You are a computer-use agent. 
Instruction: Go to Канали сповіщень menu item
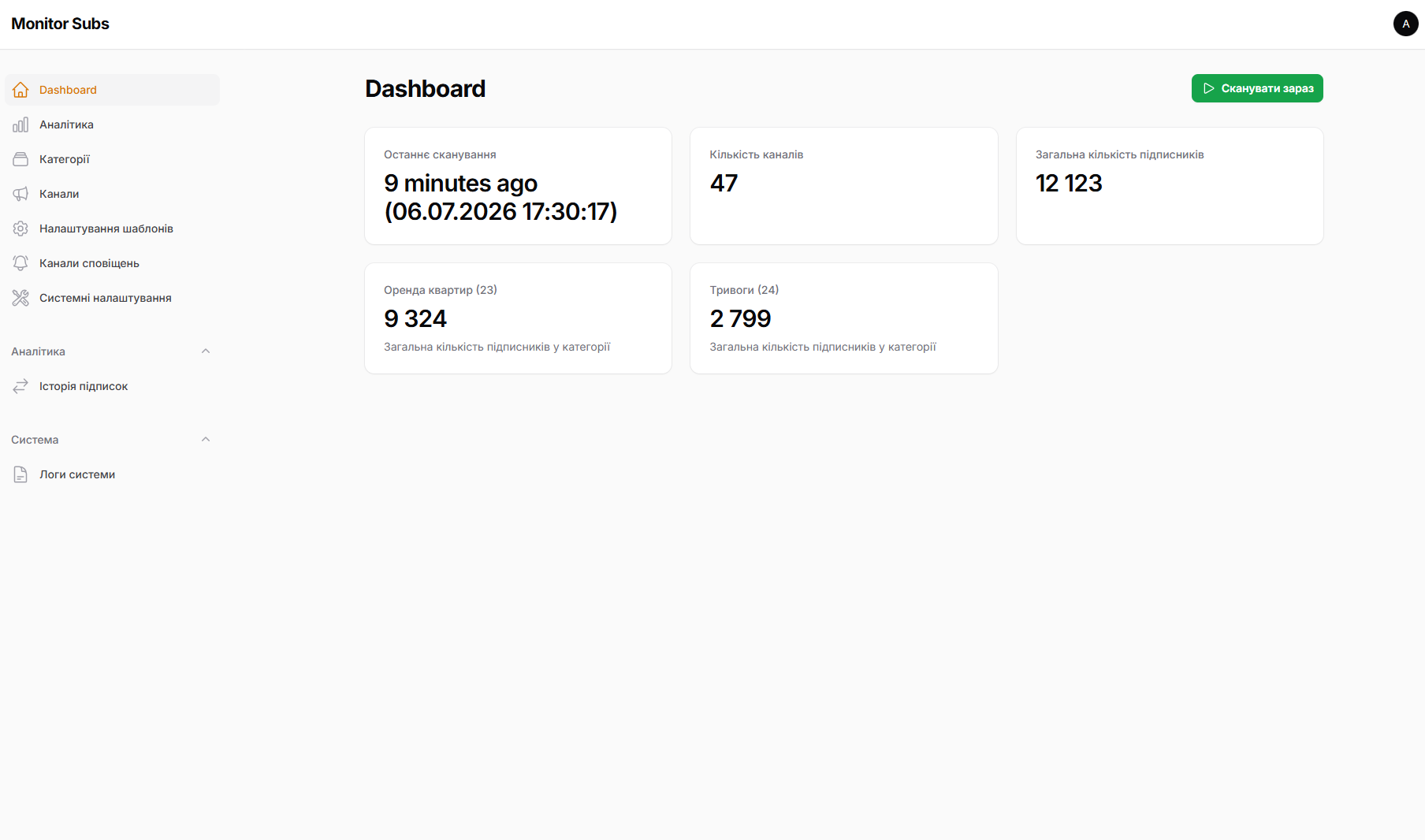[x=112, y=263]
